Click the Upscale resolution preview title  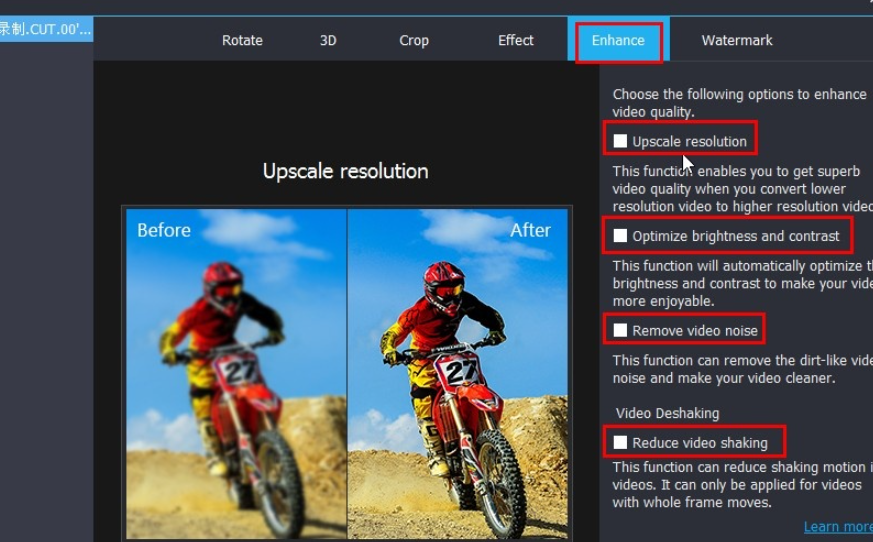pyautogui.click(x=345, y=171)
